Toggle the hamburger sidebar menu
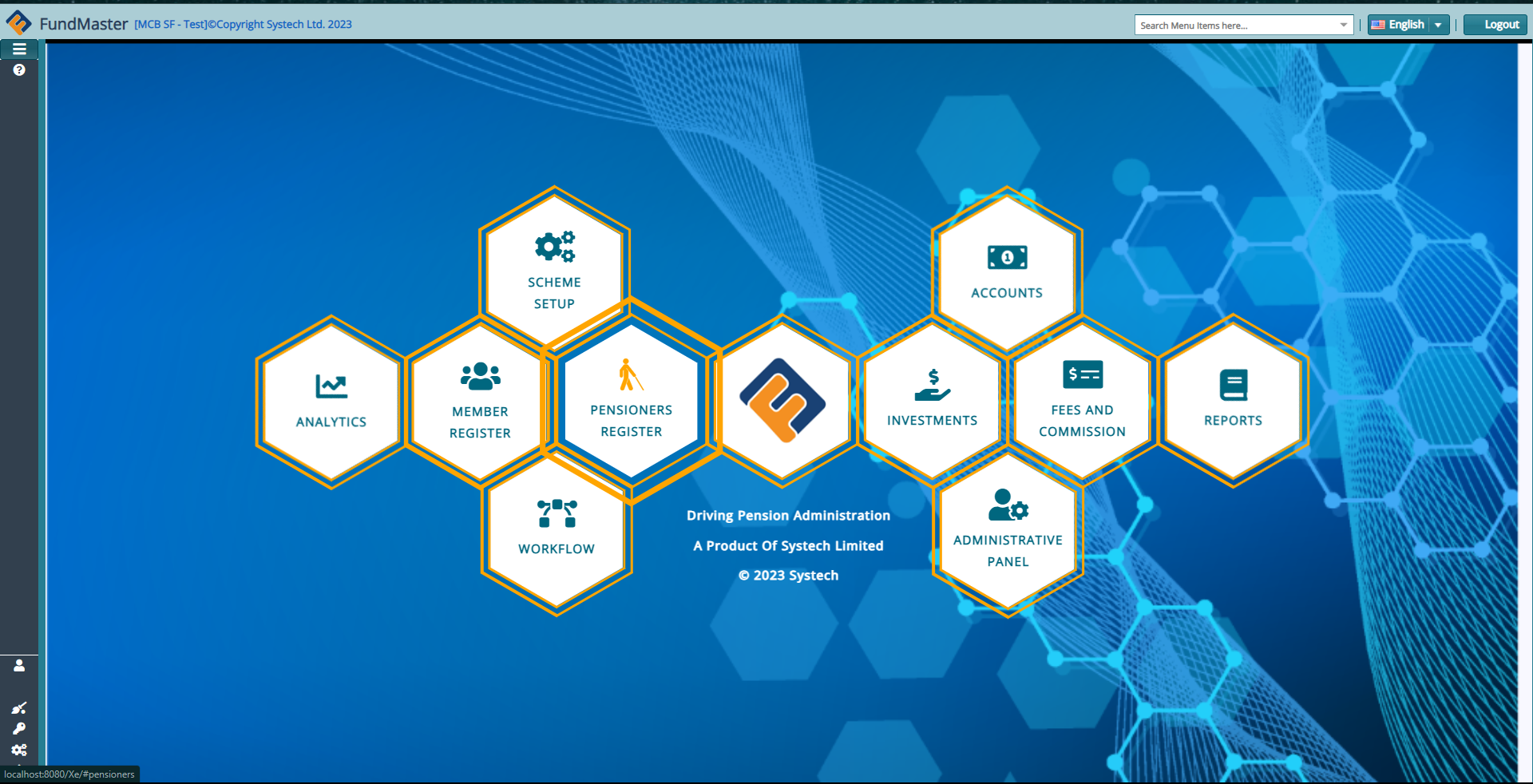The width and height of the screenshot is (1533, 784). 19,49
